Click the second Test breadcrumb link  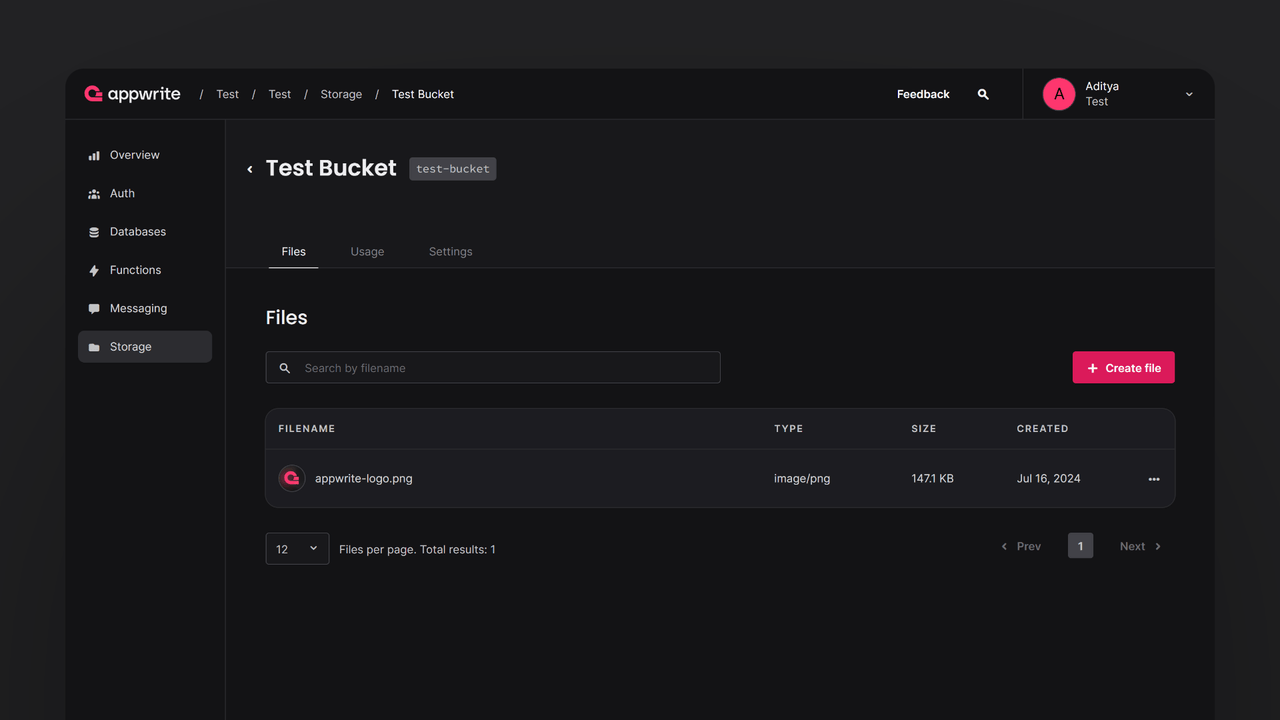280,94
